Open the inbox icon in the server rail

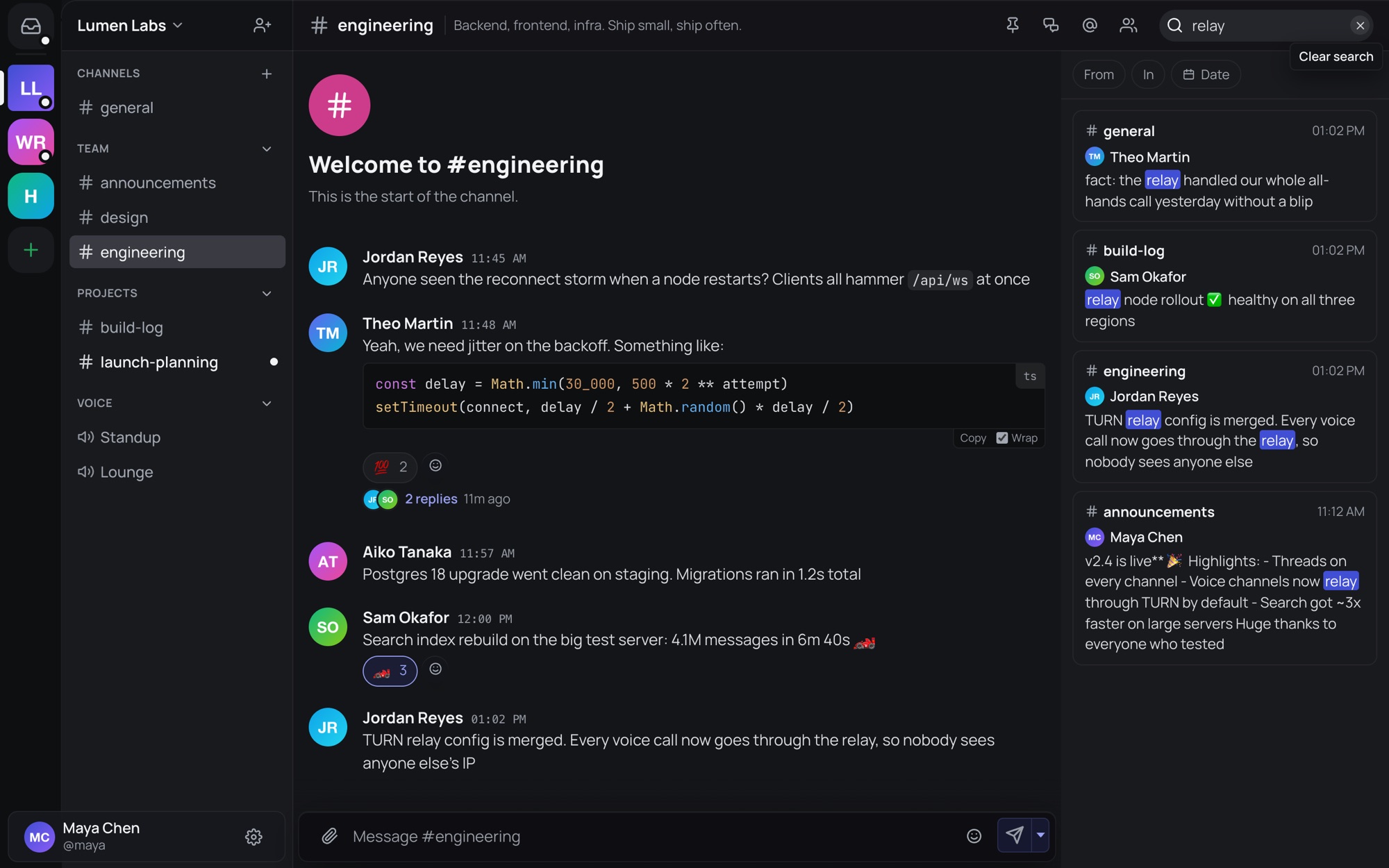31,26
